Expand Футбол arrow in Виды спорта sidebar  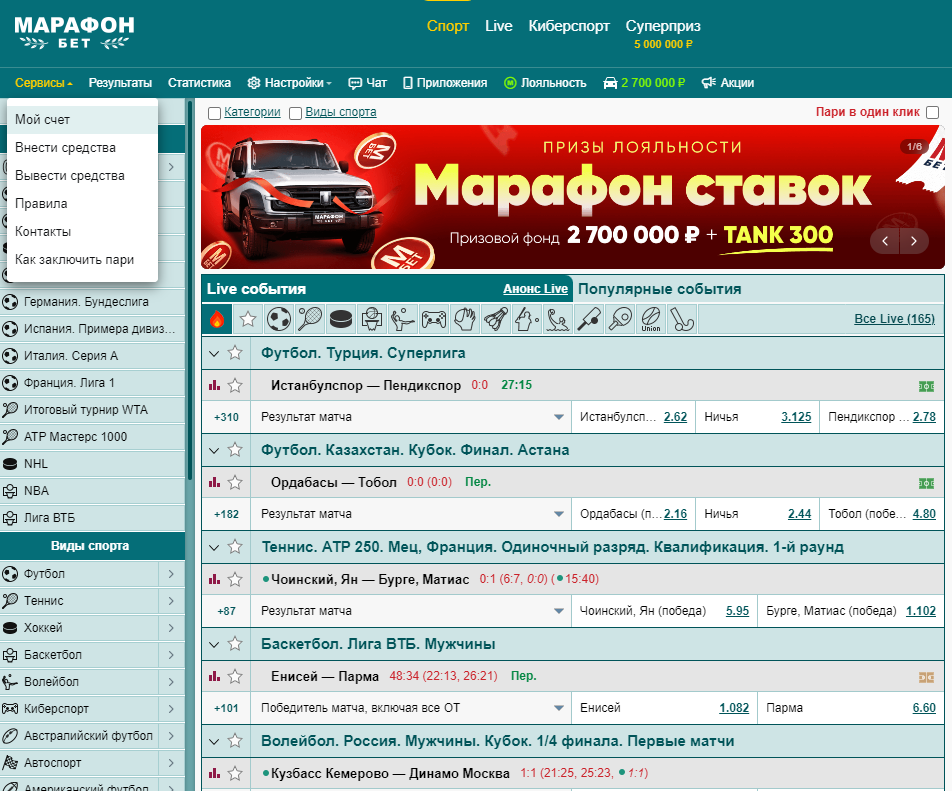click(x=171, y=574)
